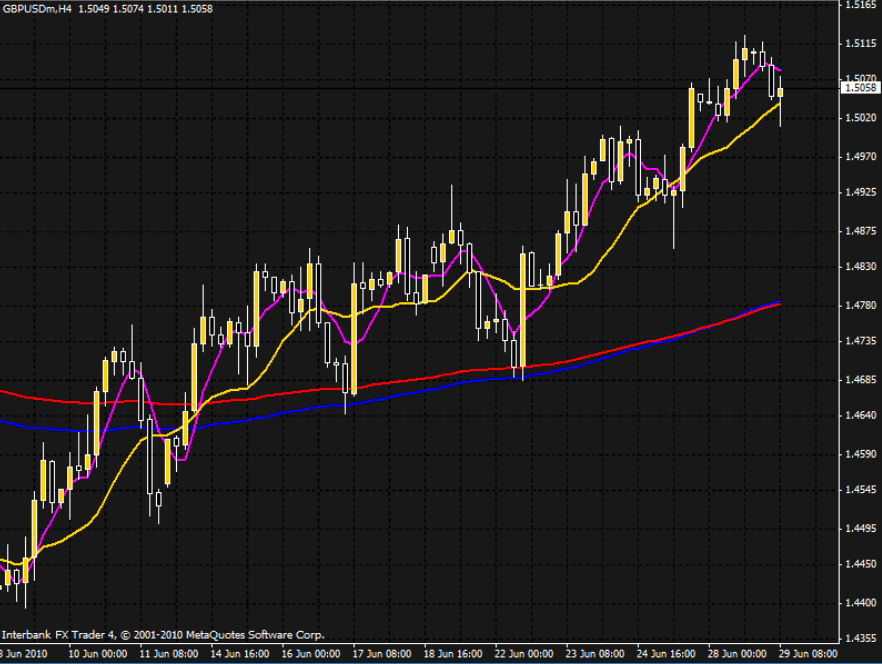Select the 1.5165 price scale label

[861, 5]
